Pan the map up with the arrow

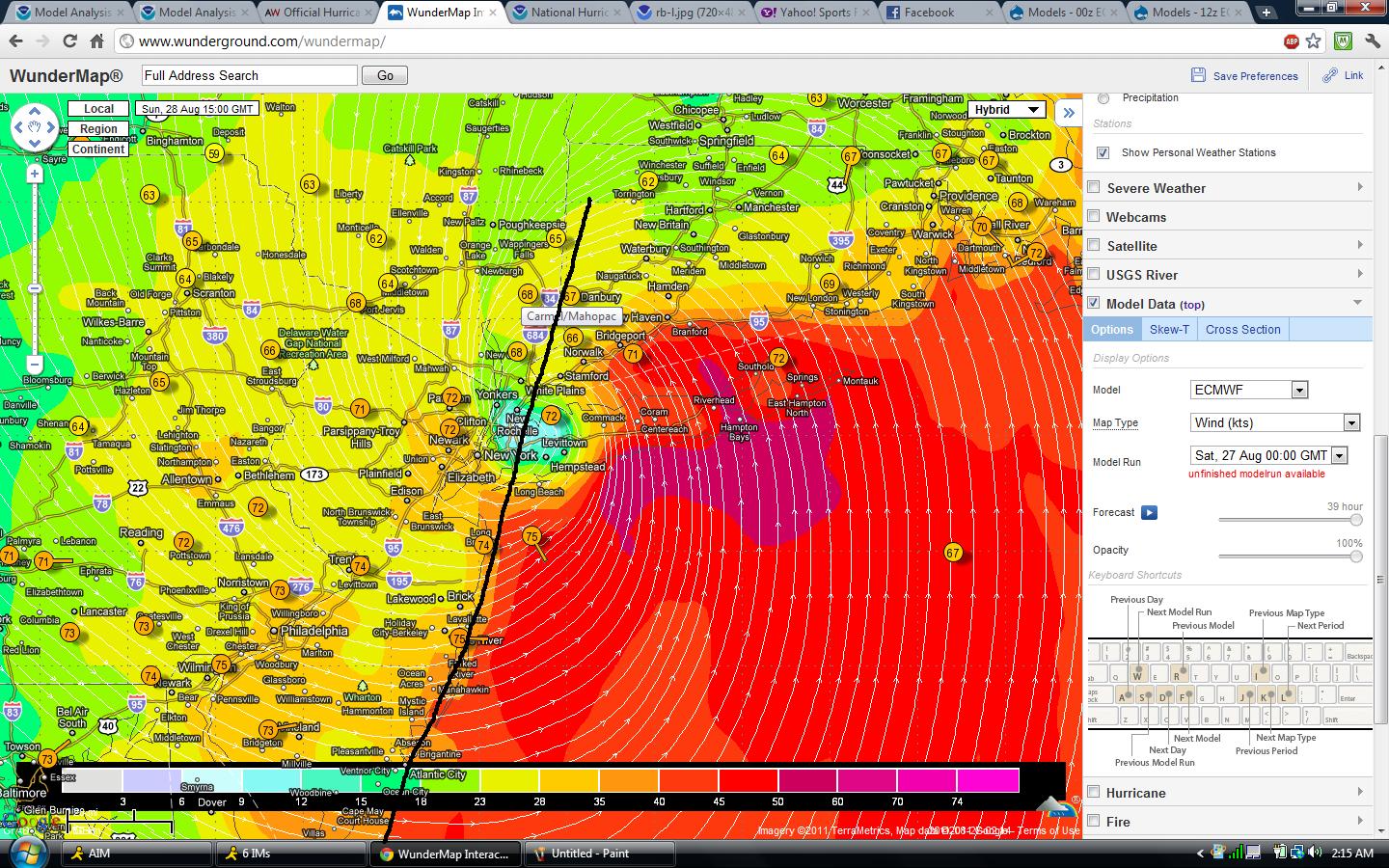[35, 111]
